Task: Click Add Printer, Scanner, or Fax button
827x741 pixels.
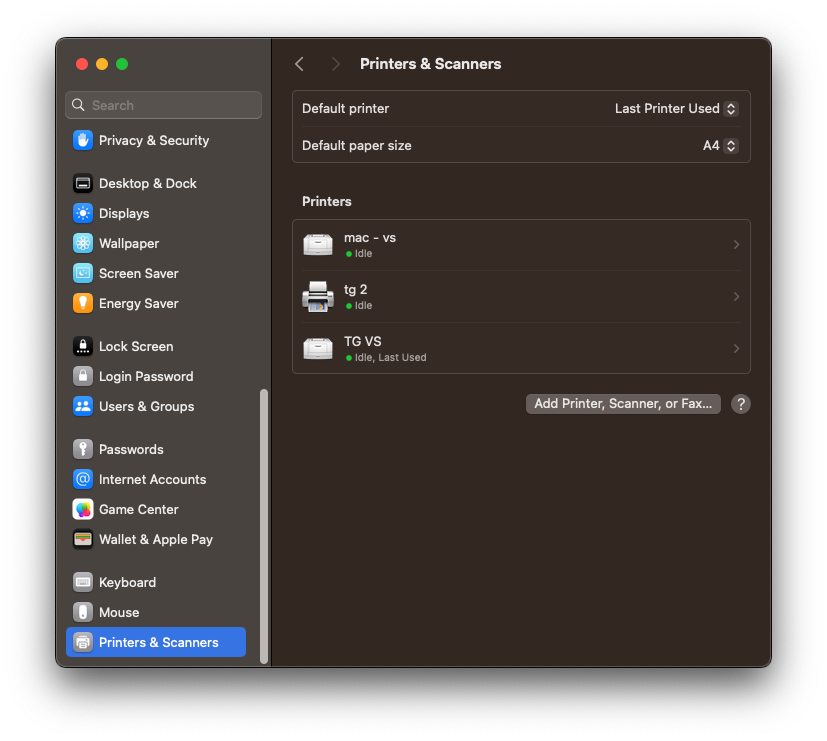Action: pyautogui.click(x=623, y=404)
